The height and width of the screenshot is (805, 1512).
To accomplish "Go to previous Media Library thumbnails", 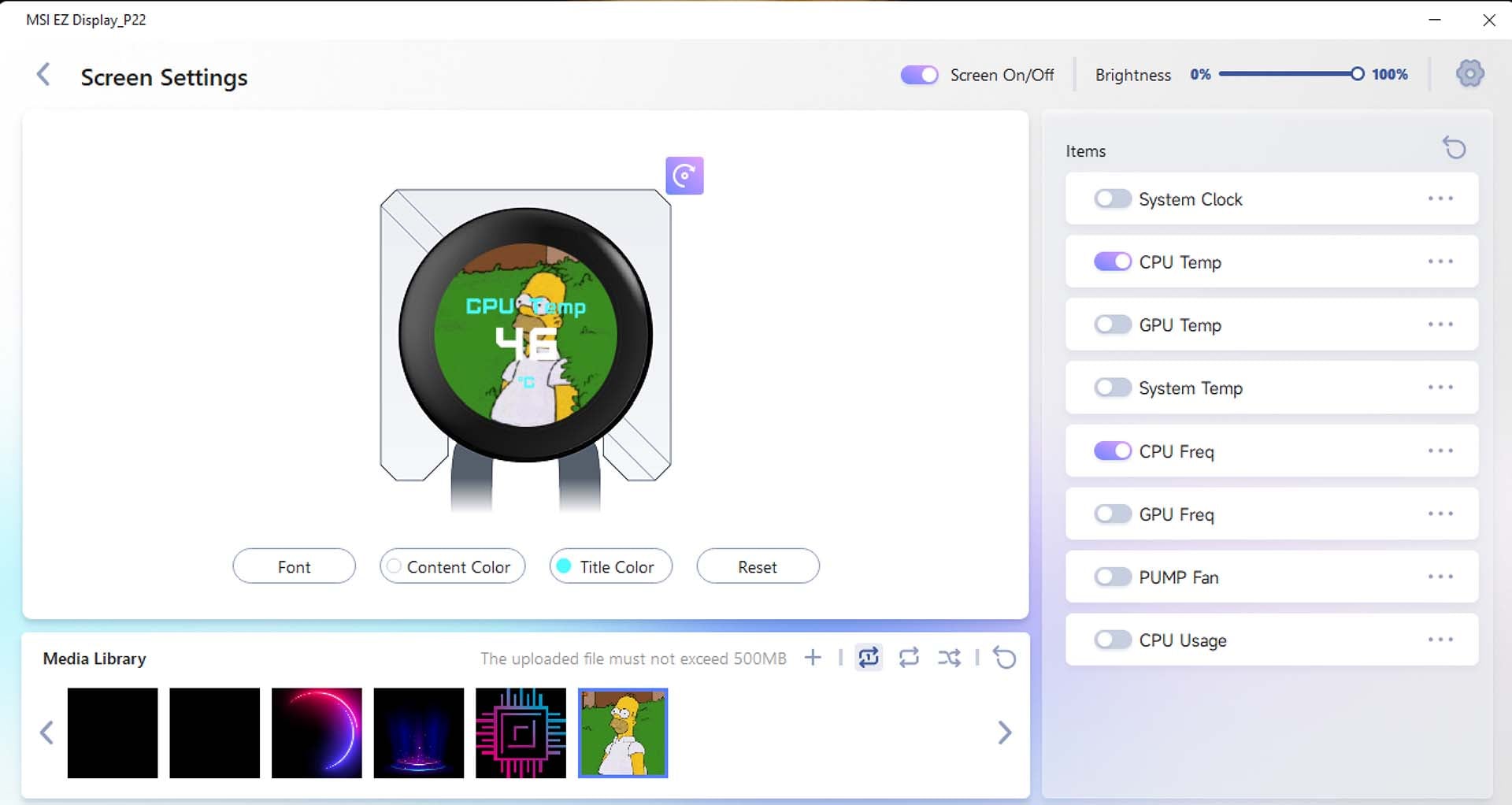I will click(x=47, y=733).
